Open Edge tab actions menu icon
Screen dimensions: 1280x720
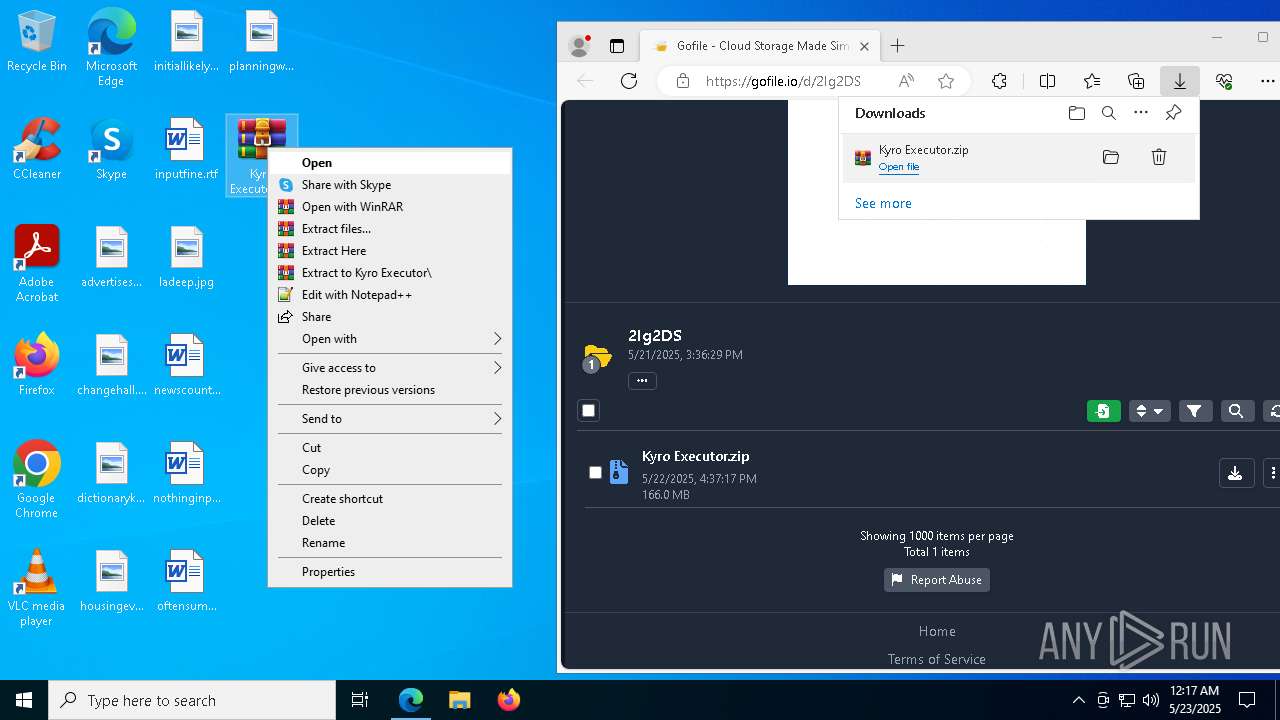pos(617,46)
